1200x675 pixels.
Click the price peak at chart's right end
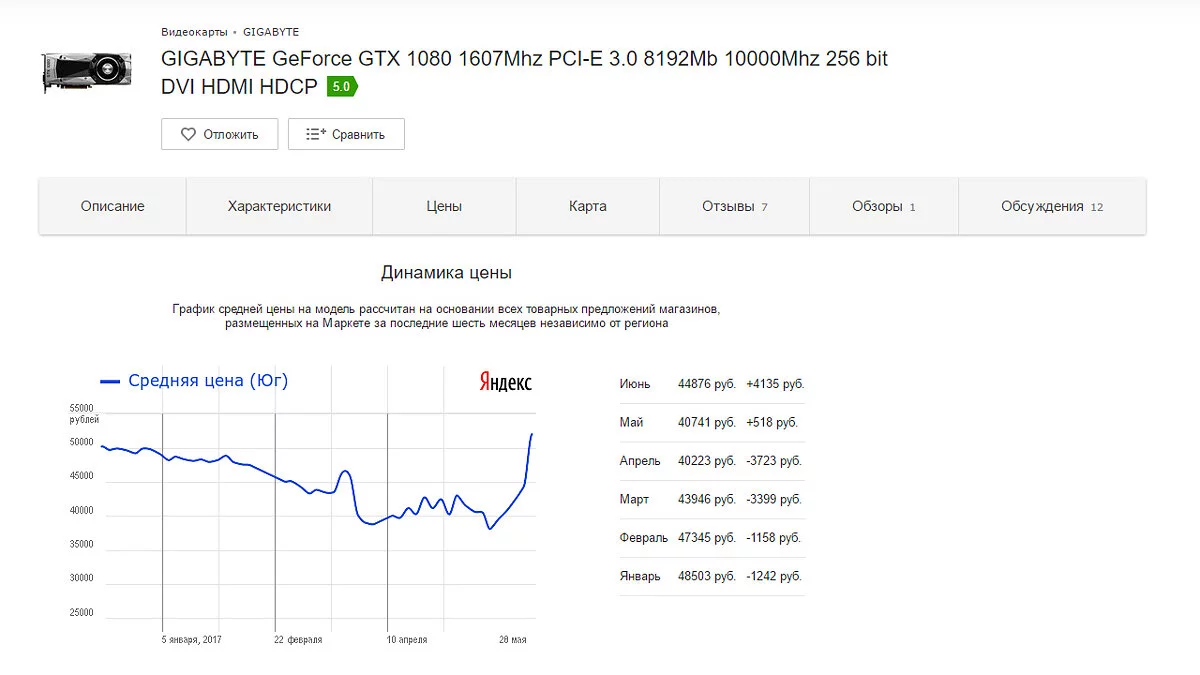pos(532,434)
